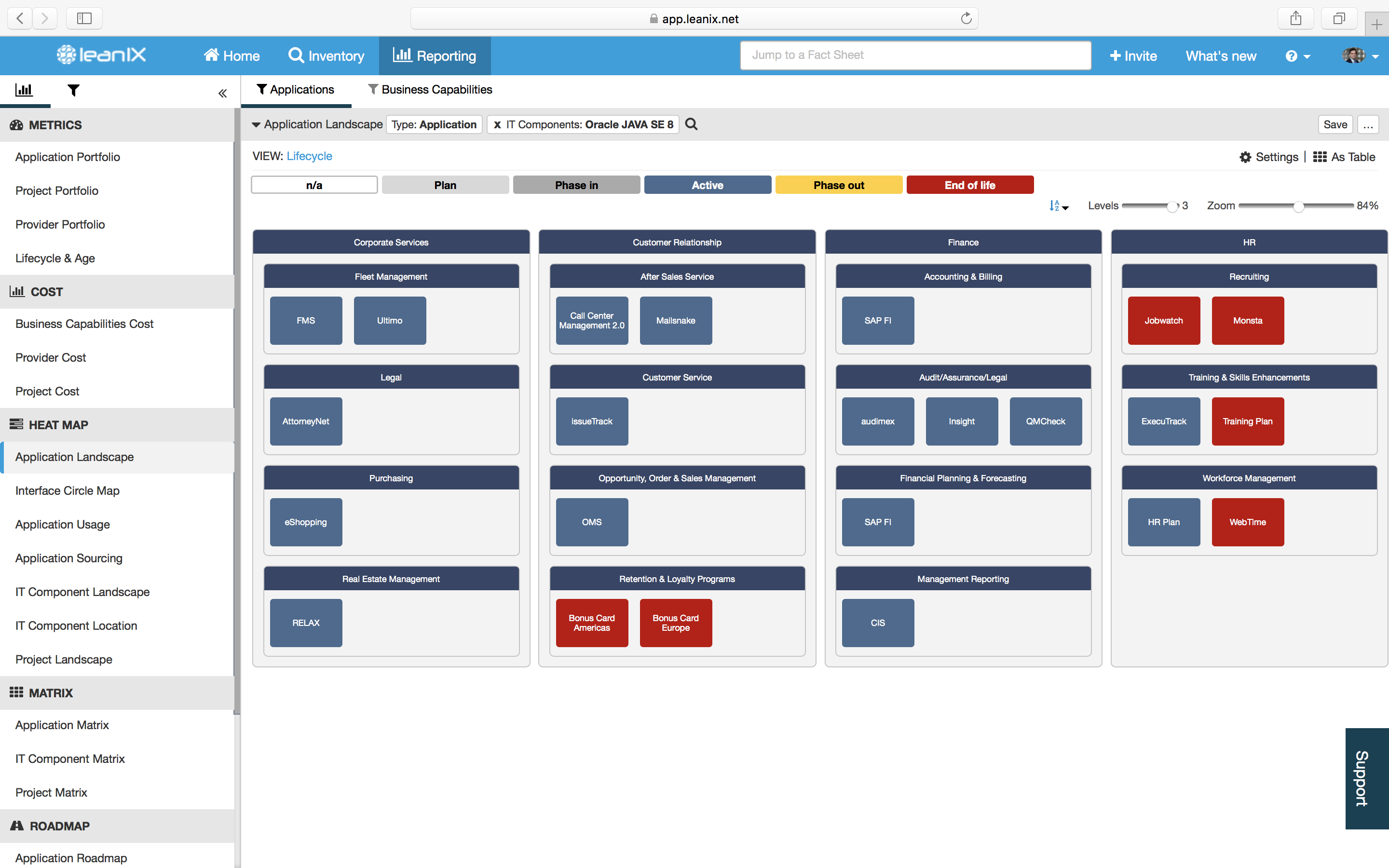
Task: Toggle the Phase in lifecycle legend
Action: (x=576, y=185)
